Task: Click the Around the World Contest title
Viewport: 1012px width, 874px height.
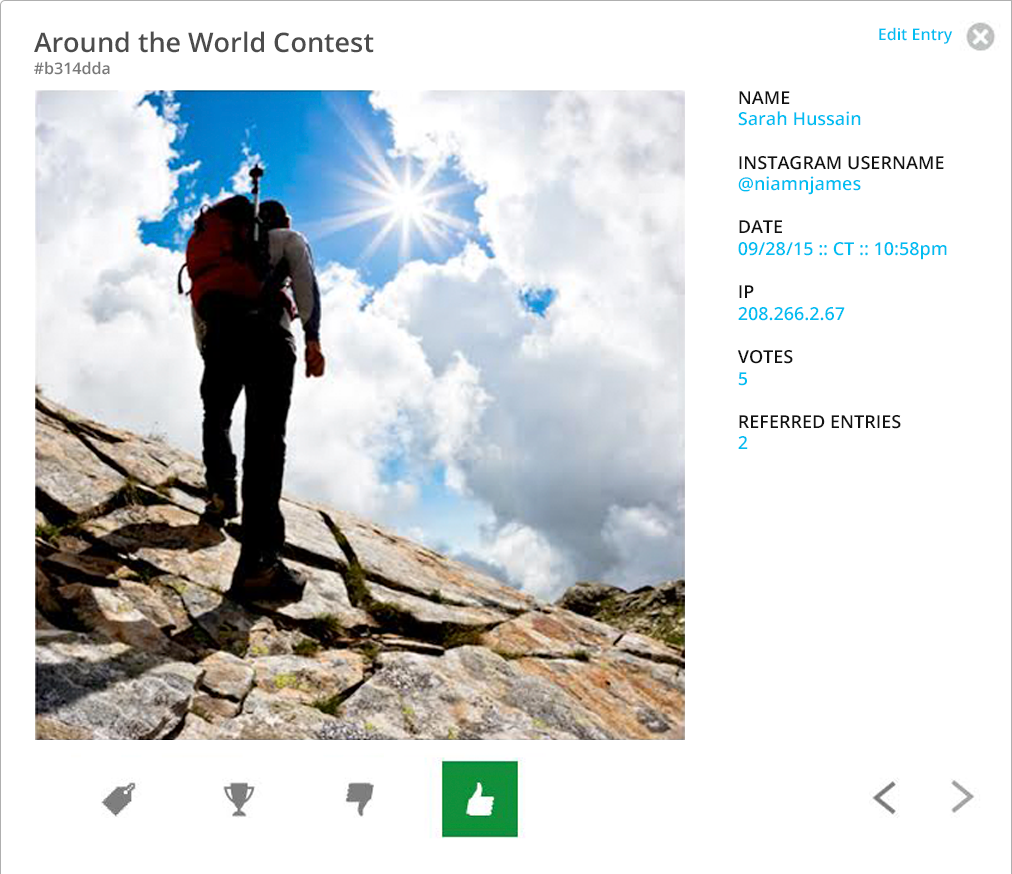Action: coord(204,43)
